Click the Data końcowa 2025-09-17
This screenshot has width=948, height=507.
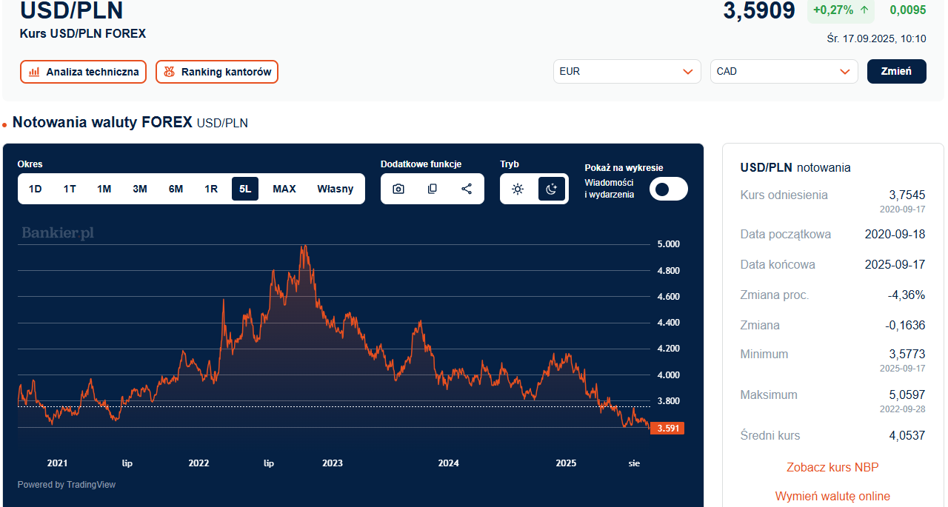tap(895, 265)
